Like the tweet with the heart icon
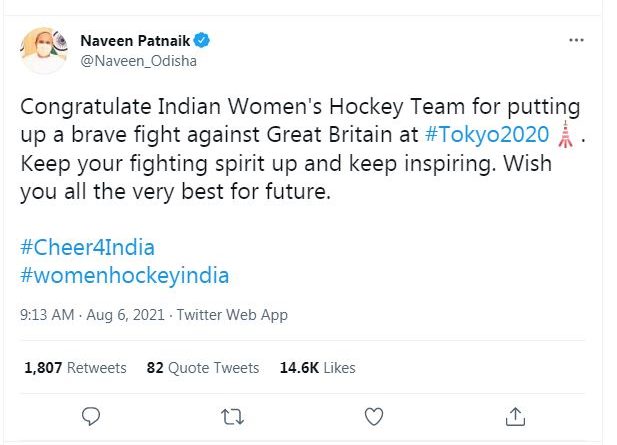This screenshot has height=445, width=617. pyautogui.click(x=373, y=415)
